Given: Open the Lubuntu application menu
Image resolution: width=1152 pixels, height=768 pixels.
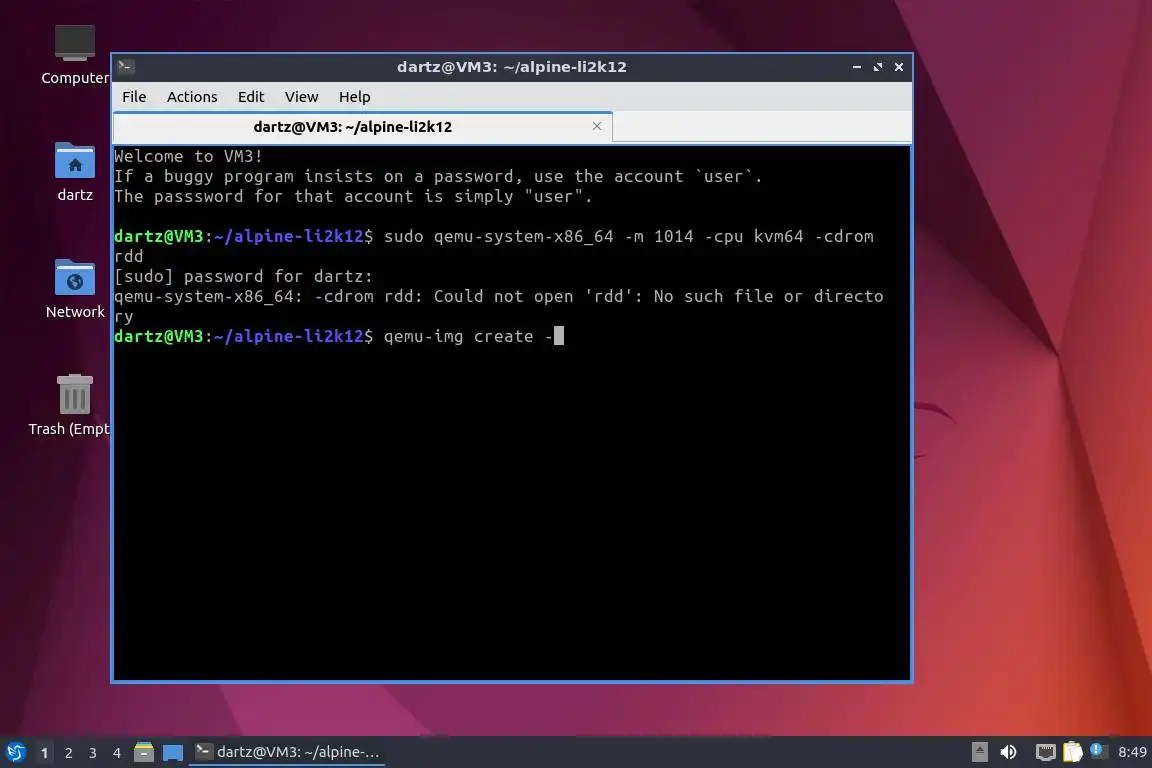Looking at the screenshot, I should point(15,753).
